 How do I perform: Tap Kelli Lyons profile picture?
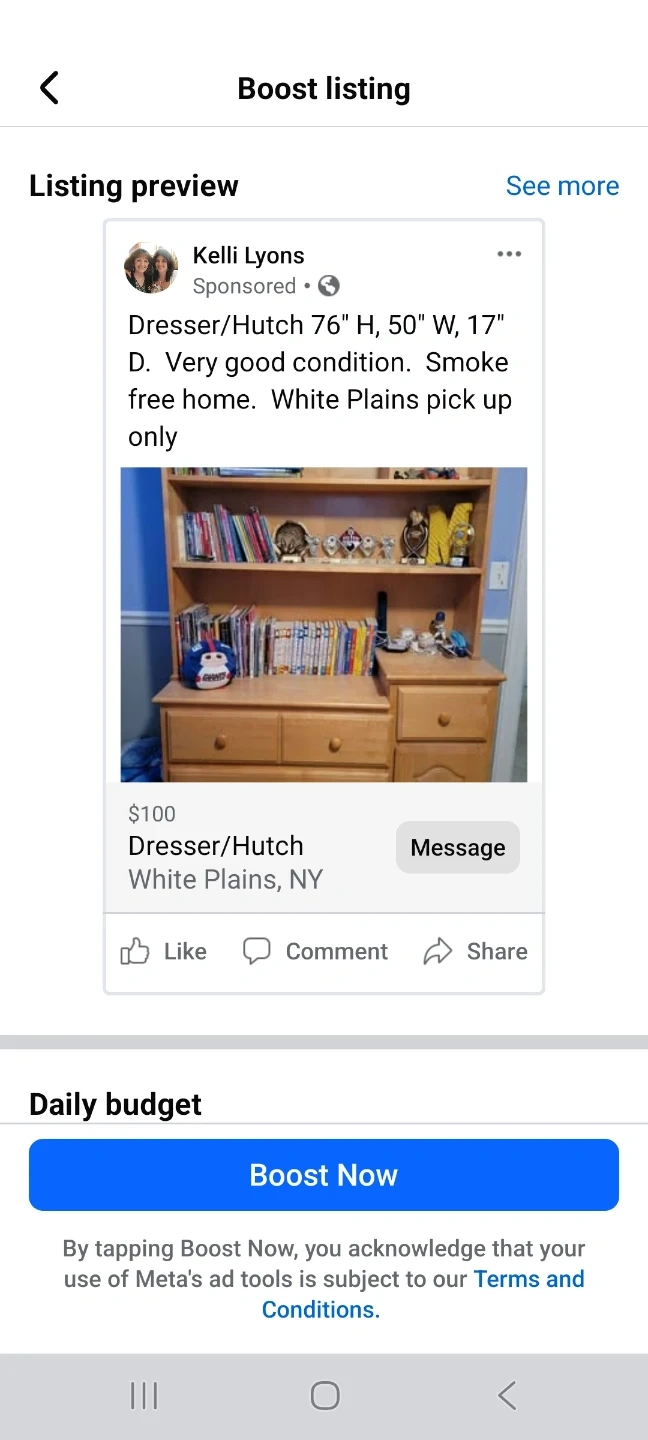point(151,267)
